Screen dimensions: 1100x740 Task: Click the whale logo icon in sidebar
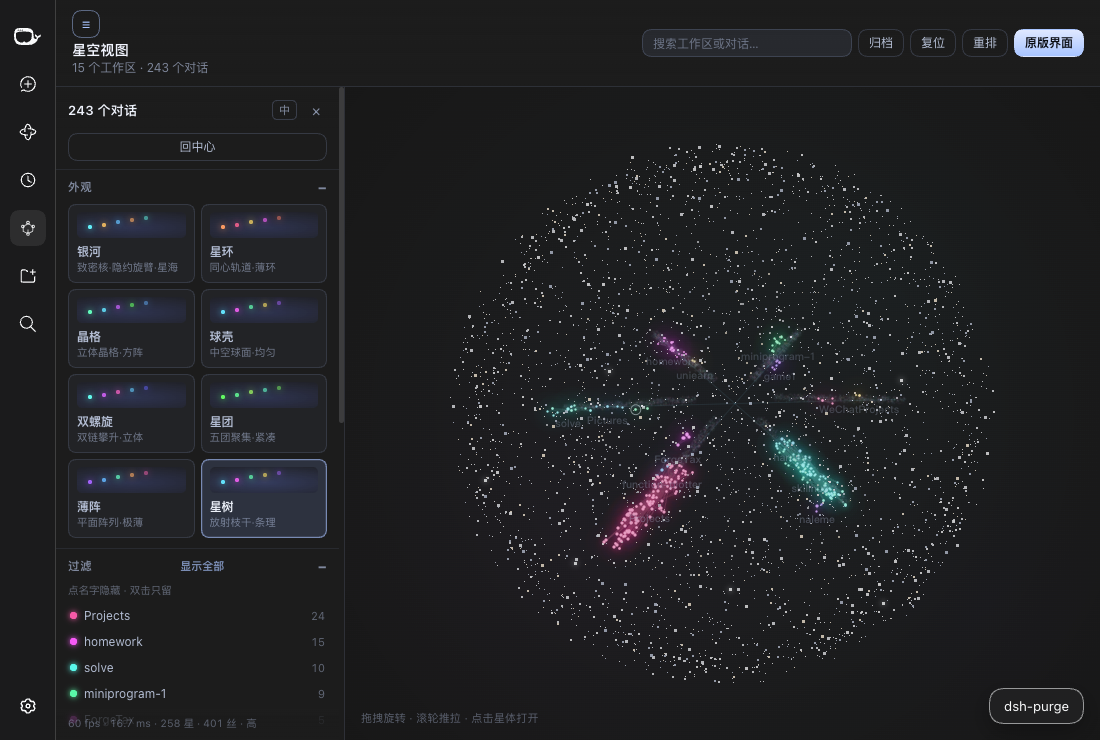[x=27, y=36]
